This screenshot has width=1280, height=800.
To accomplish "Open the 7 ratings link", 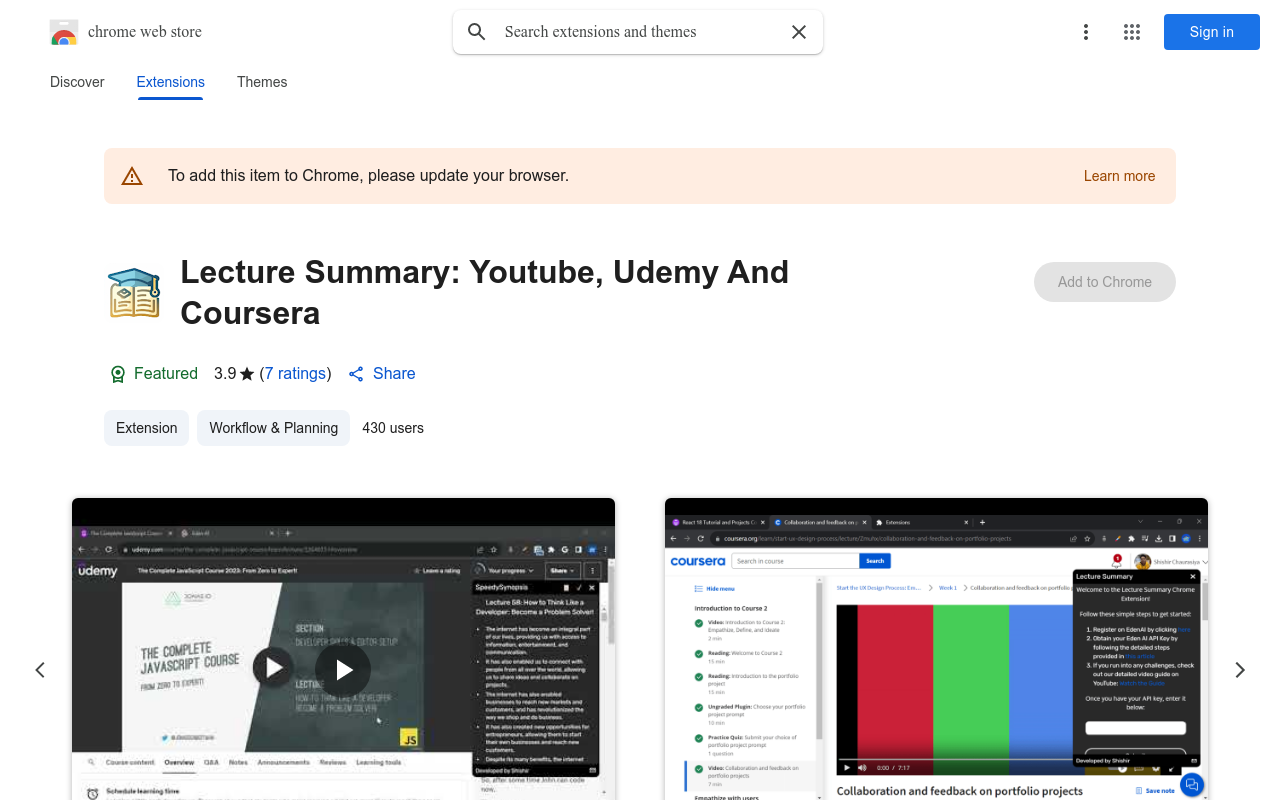I will coord(295,374).
